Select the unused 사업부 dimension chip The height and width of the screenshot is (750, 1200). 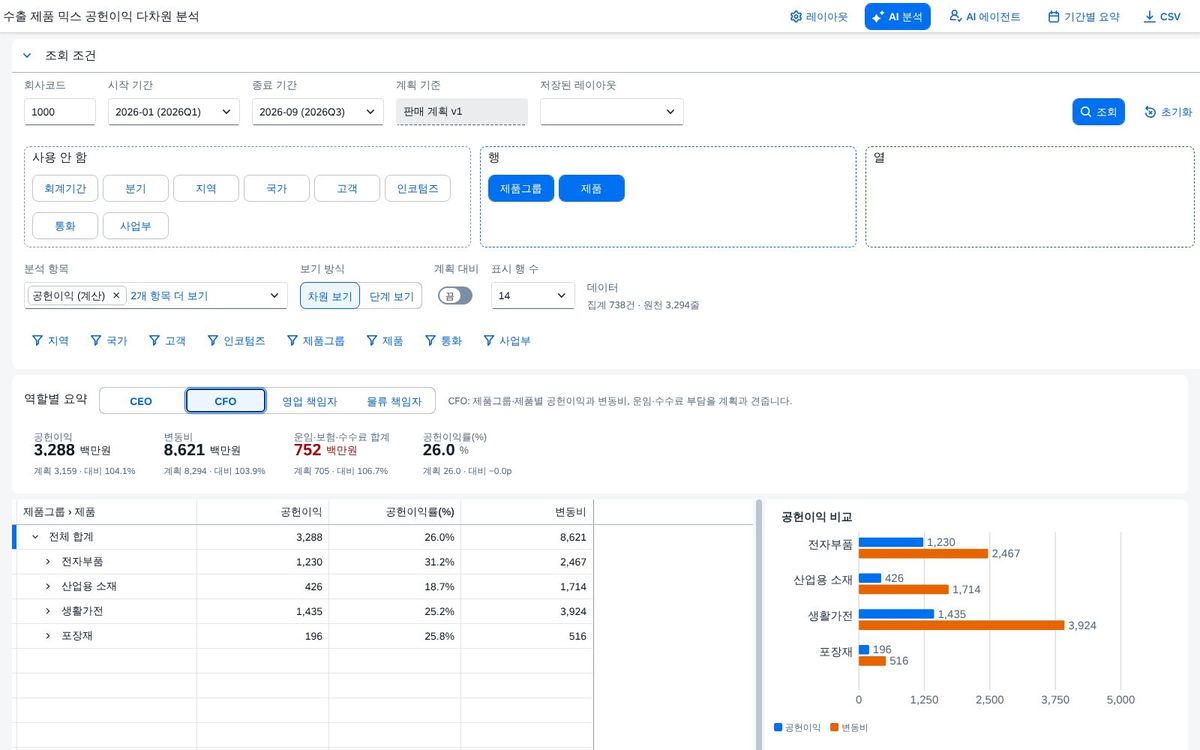(136, 226)
